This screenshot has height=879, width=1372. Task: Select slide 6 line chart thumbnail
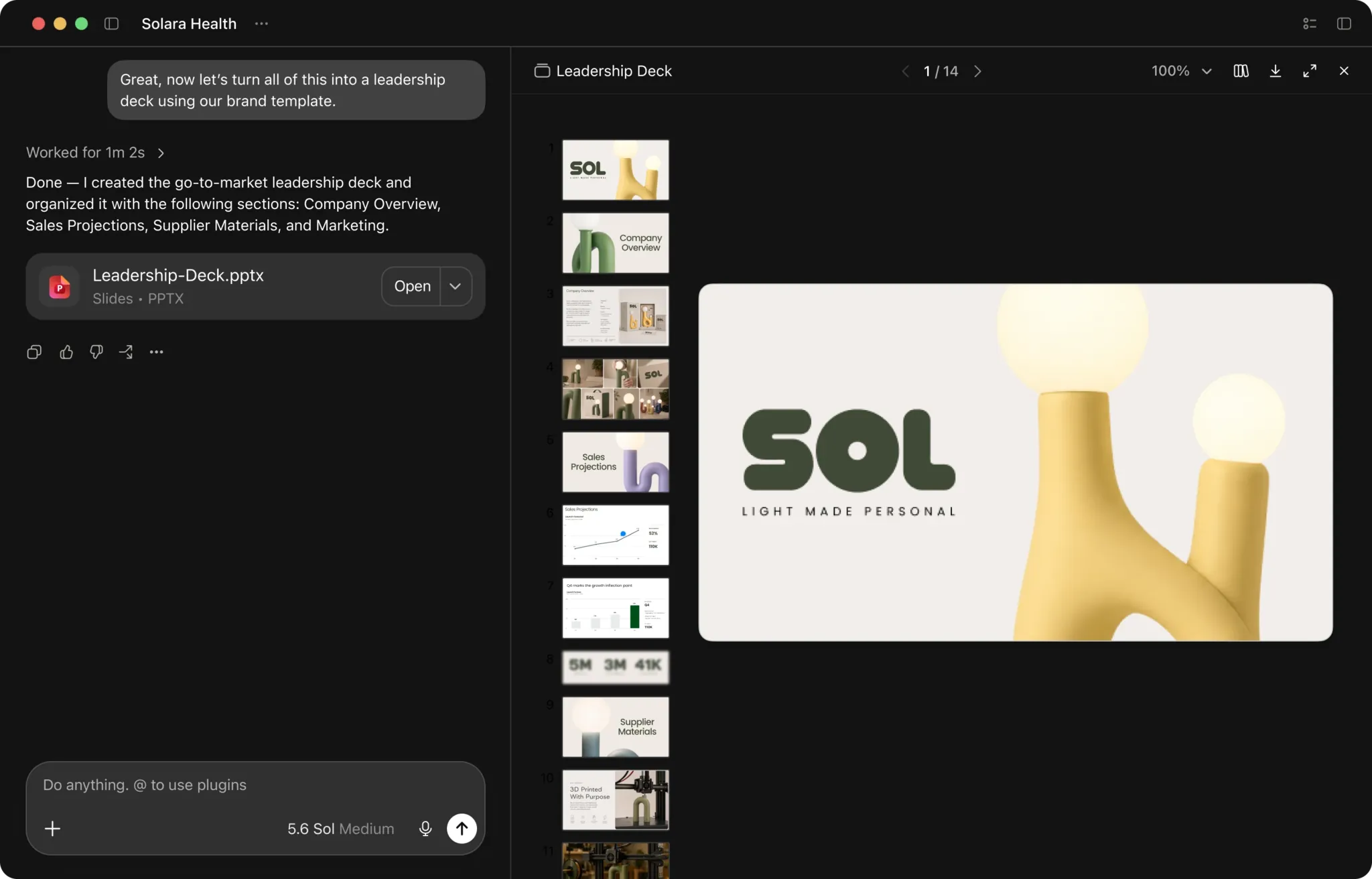click(x=615, y=535)
